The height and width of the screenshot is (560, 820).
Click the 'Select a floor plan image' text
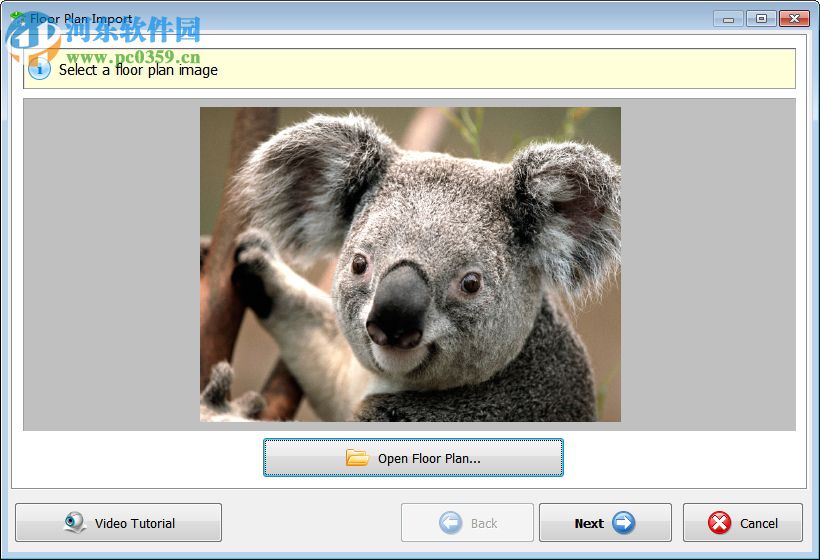point(138,70)
